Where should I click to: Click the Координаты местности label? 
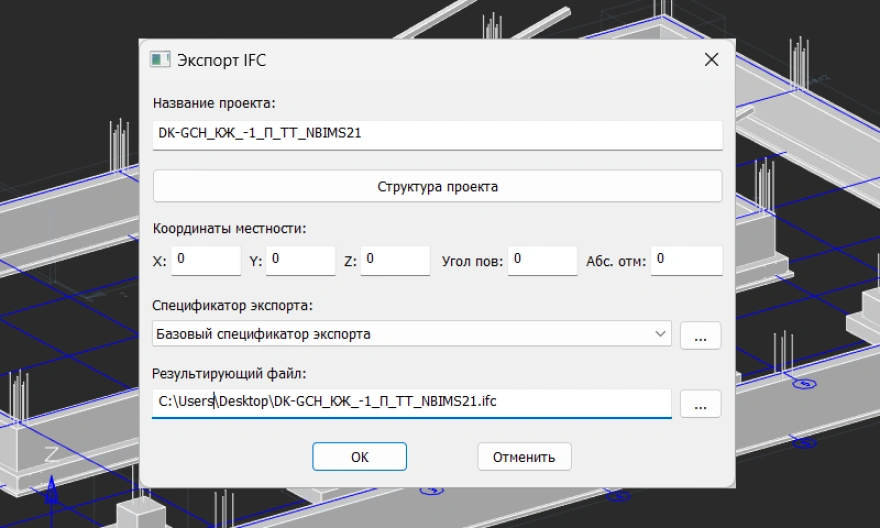coord(229,228)
